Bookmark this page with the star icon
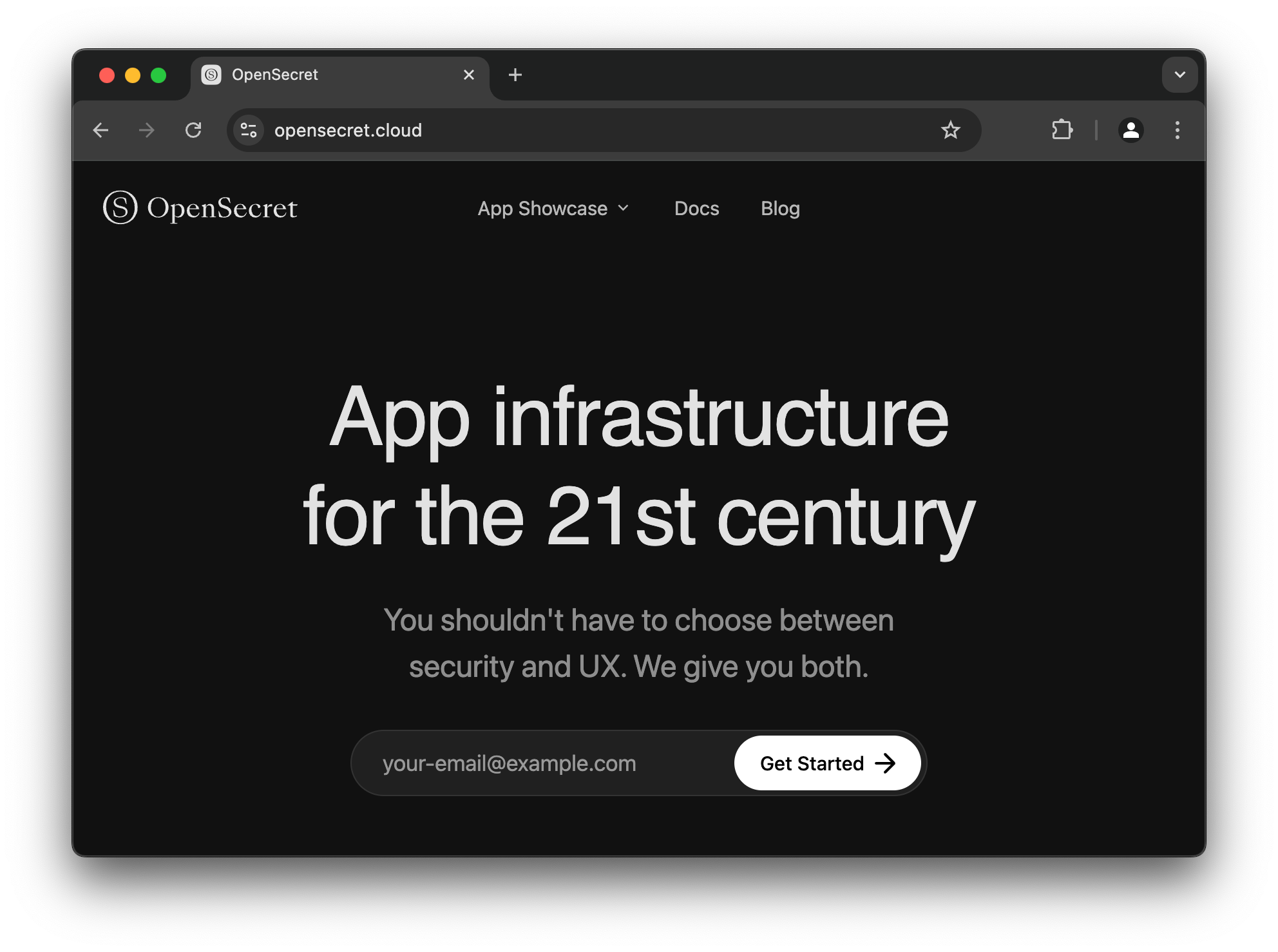 click(x=950, y=130)
